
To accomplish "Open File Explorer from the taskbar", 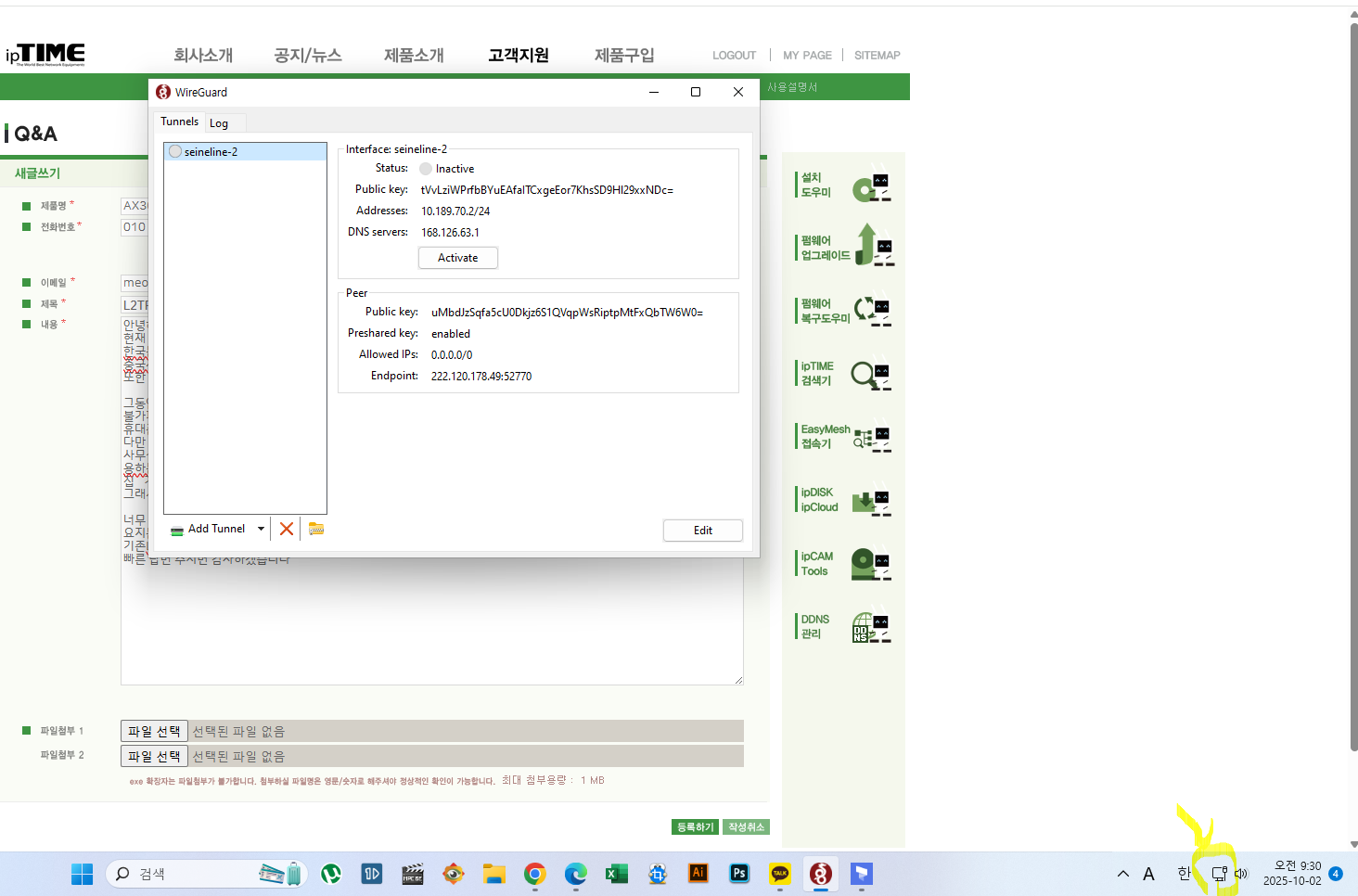I will pos(494,874).
